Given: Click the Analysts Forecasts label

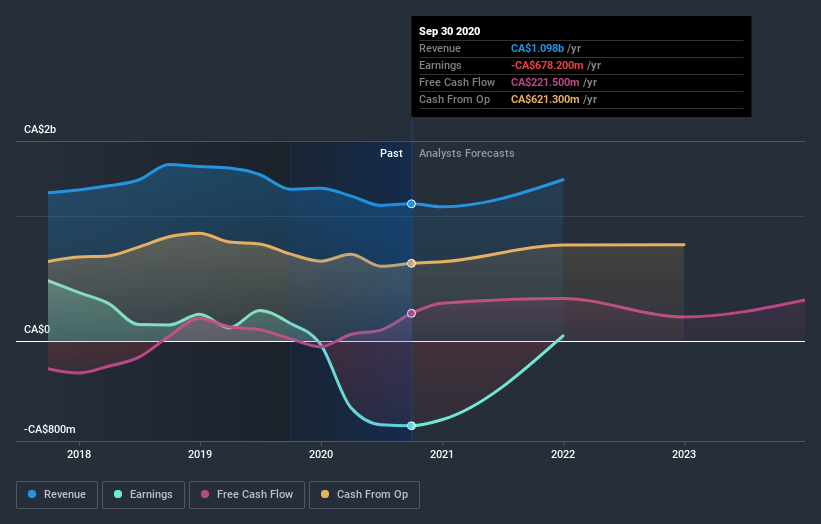Looking at the screenshot, I should click(x=467, y=153).
